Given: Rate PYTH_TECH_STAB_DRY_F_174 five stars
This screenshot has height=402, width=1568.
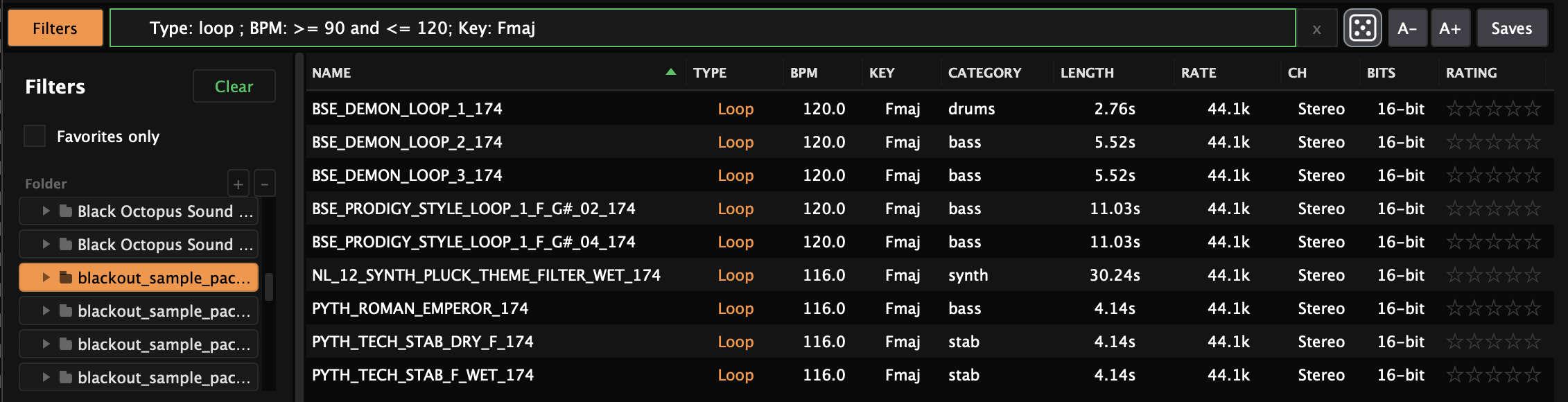Looking at the screenshot, I should (x=1533, y=342).
